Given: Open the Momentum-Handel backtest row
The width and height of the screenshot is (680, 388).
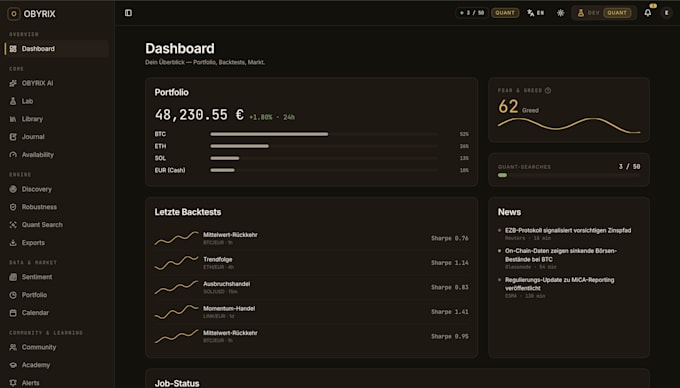Looking at the screenshot, I should tap(312, 312).
